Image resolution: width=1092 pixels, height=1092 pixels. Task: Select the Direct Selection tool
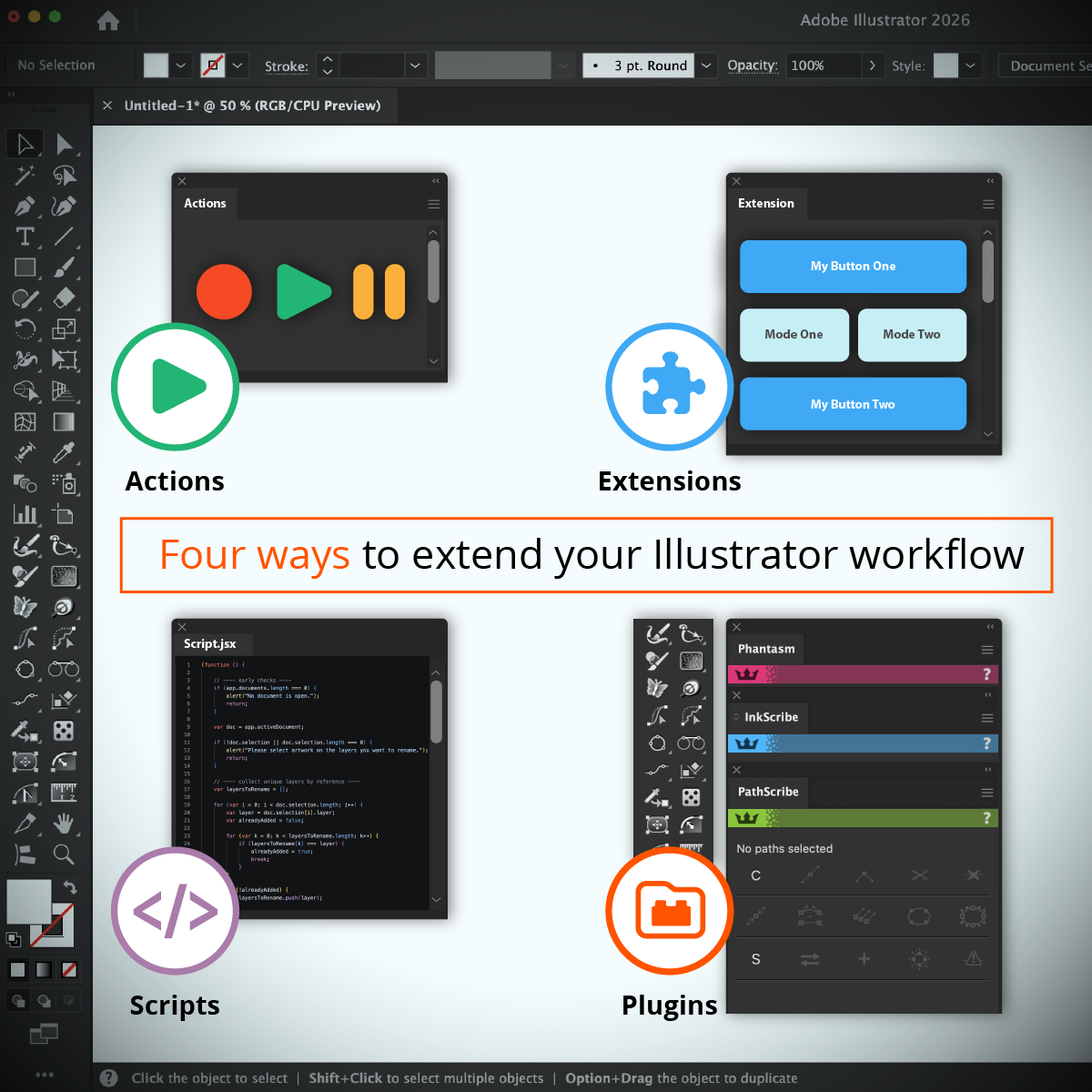pos(64,144)
